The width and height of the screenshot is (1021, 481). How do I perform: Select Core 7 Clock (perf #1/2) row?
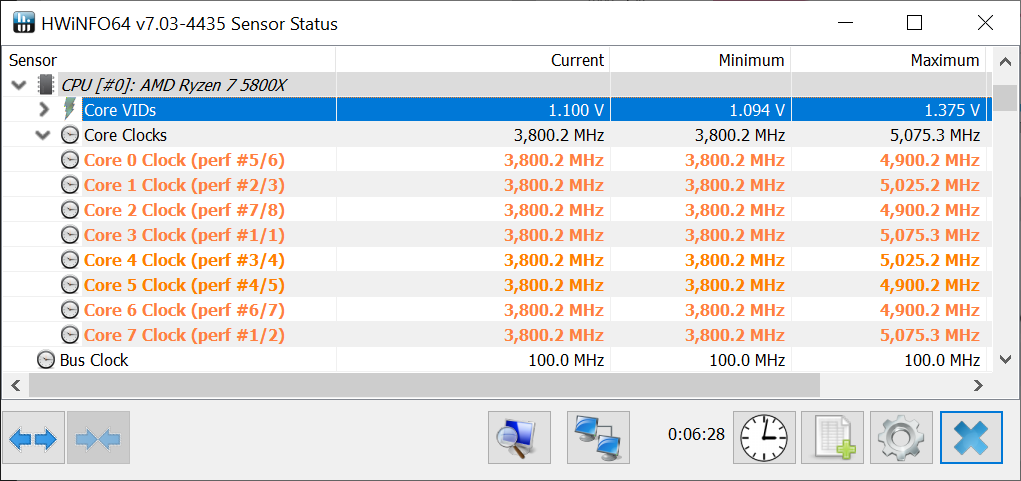pyautogui.click(x=497, y=335)
